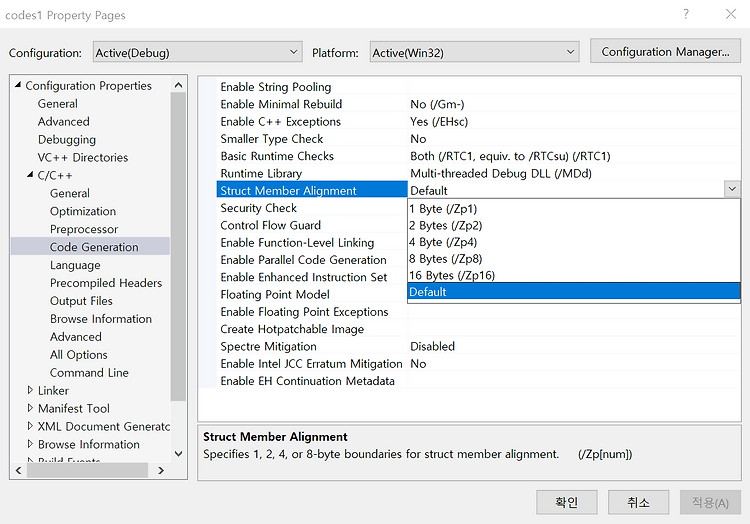Select Create Hotpatchable Image property
Screen dimensions: 750x524
pos(292,329)
